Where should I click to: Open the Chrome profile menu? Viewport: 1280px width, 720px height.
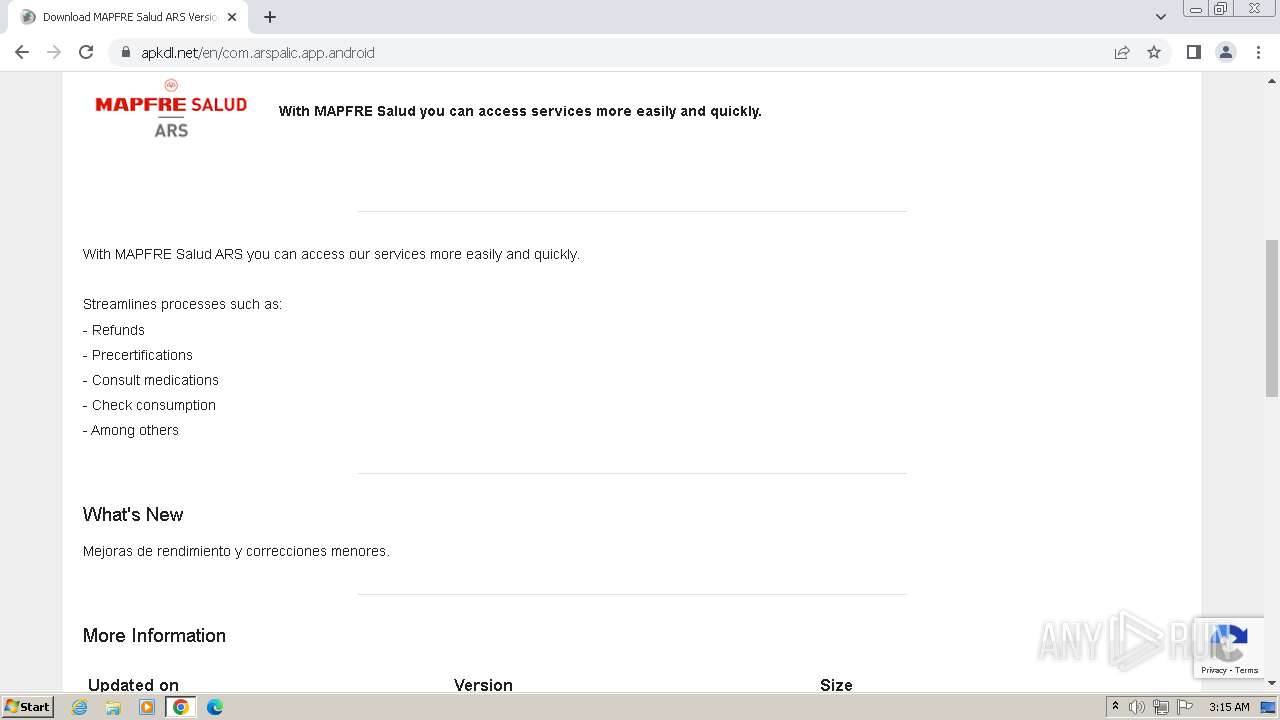1225,52
